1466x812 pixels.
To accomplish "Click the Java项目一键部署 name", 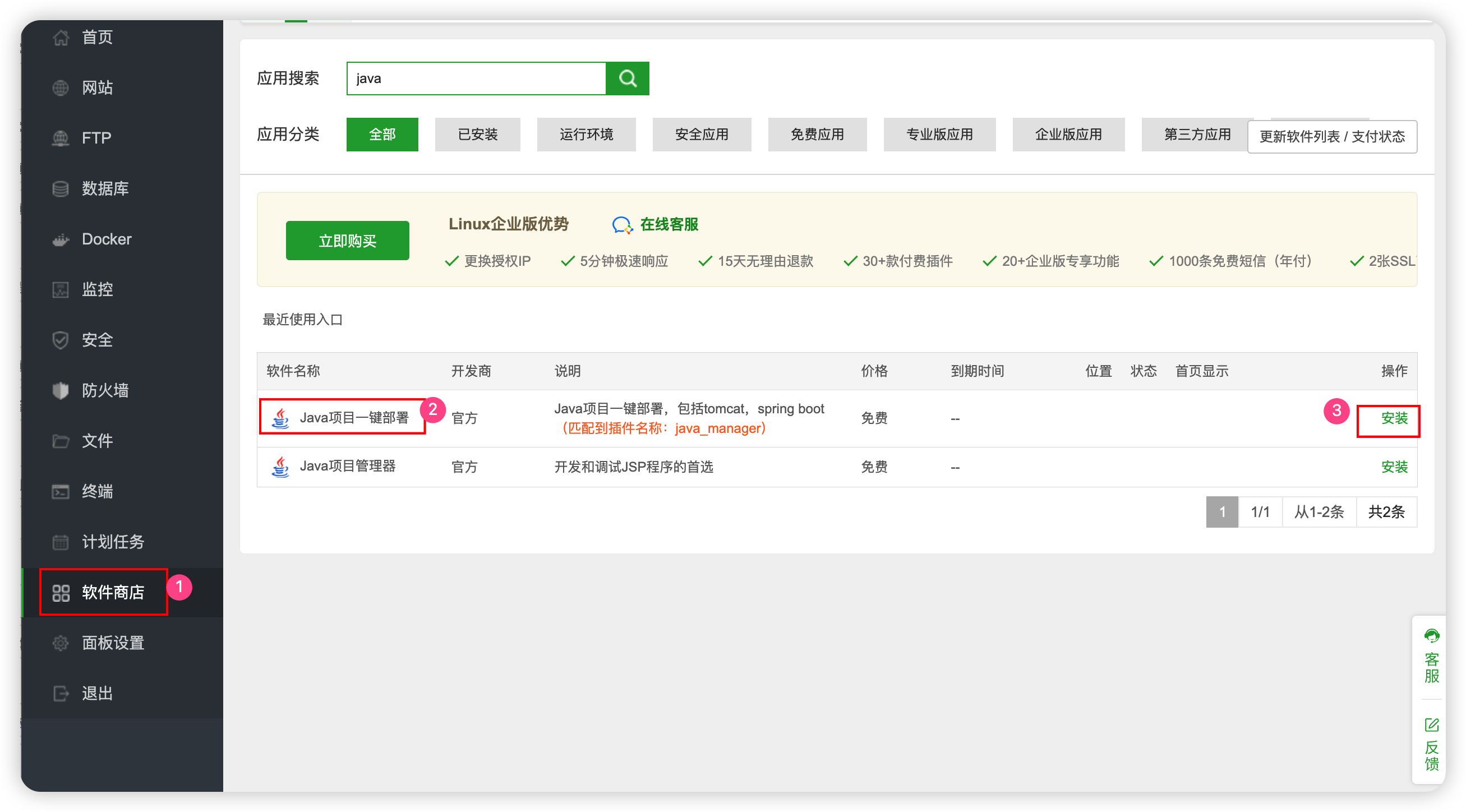I will tap(354, 418).
